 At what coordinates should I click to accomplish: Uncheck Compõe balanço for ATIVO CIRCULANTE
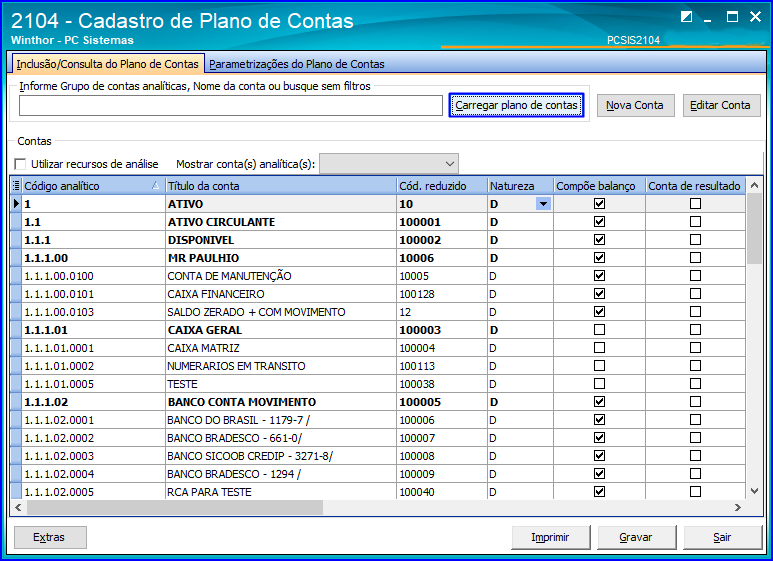599,222
